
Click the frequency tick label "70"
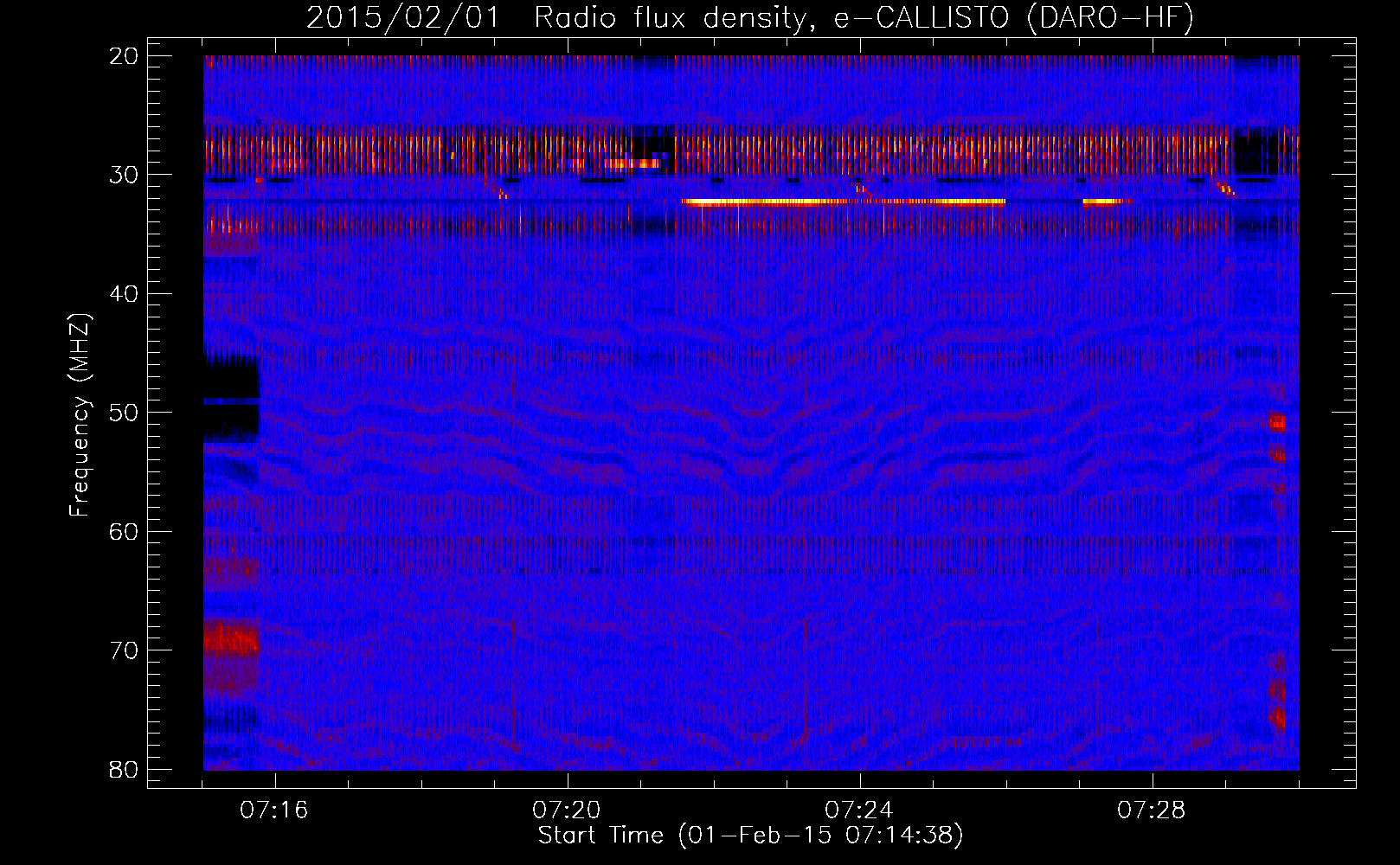pos(125,650)
